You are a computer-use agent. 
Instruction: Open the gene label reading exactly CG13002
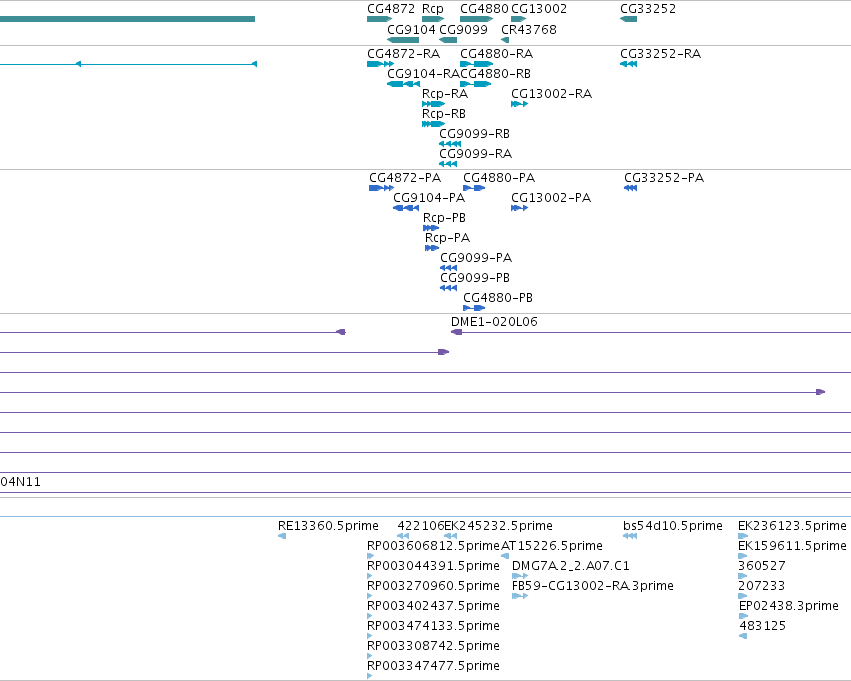pos(539,9)
